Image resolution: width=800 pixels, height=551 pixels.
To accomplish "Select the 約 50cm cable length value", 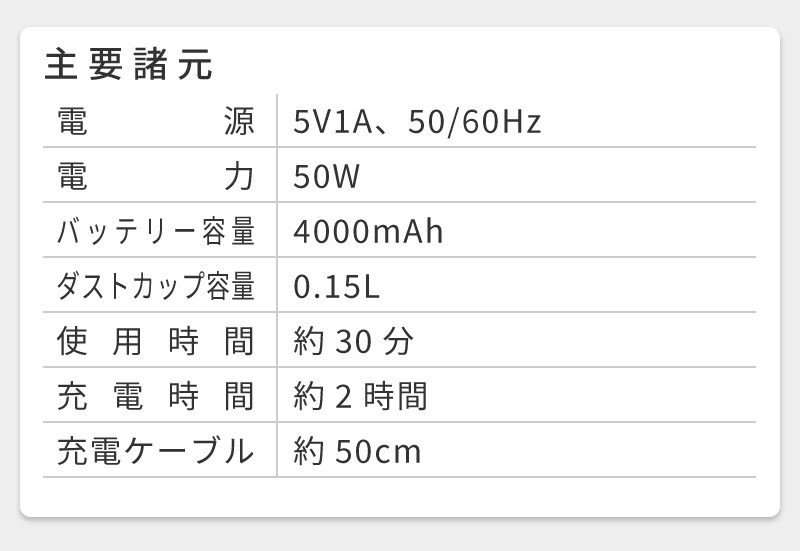I will click(x=357, y=451).
